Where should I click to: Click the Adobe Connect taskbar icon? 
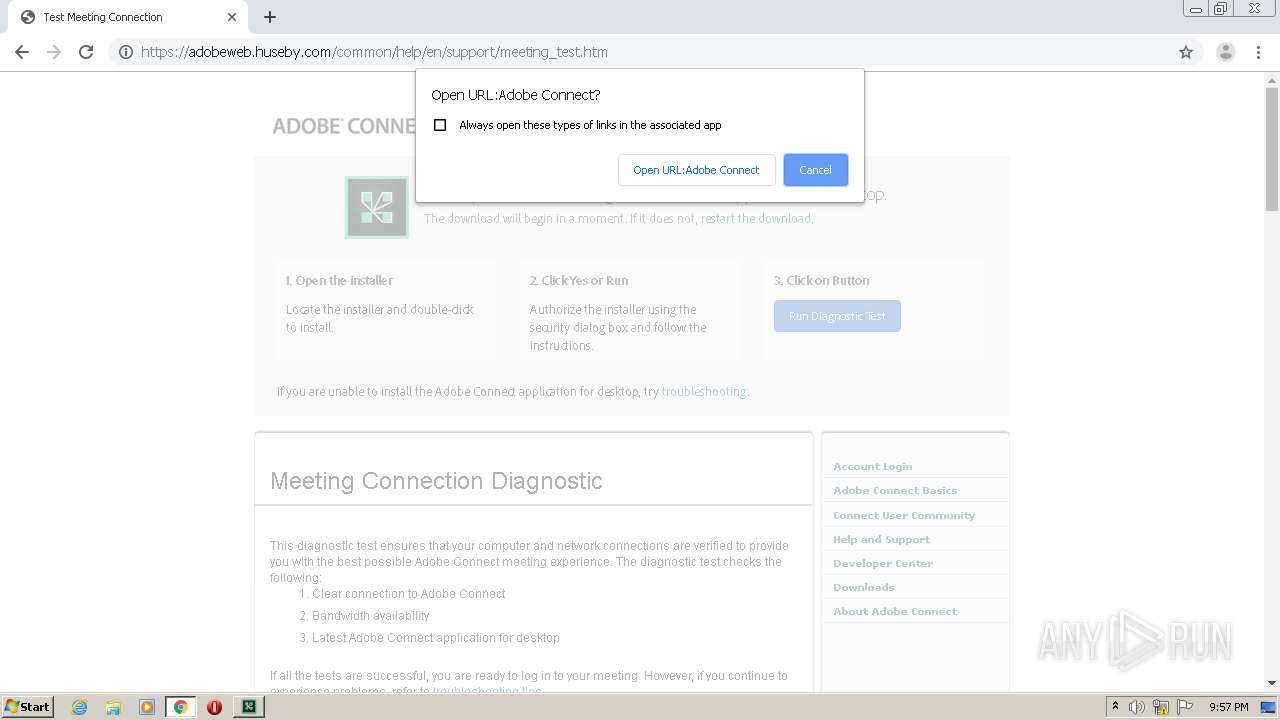coord(248,707)
